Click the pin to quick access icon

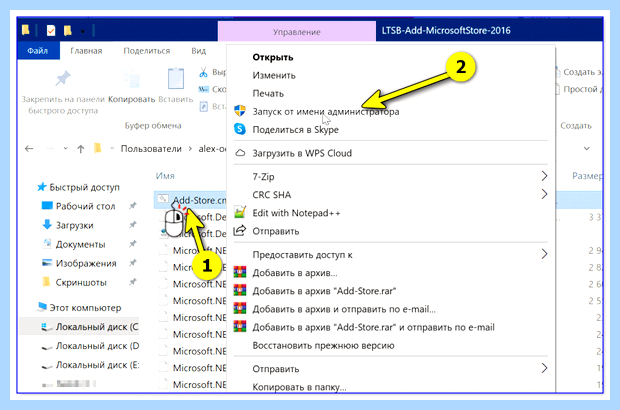62,78
